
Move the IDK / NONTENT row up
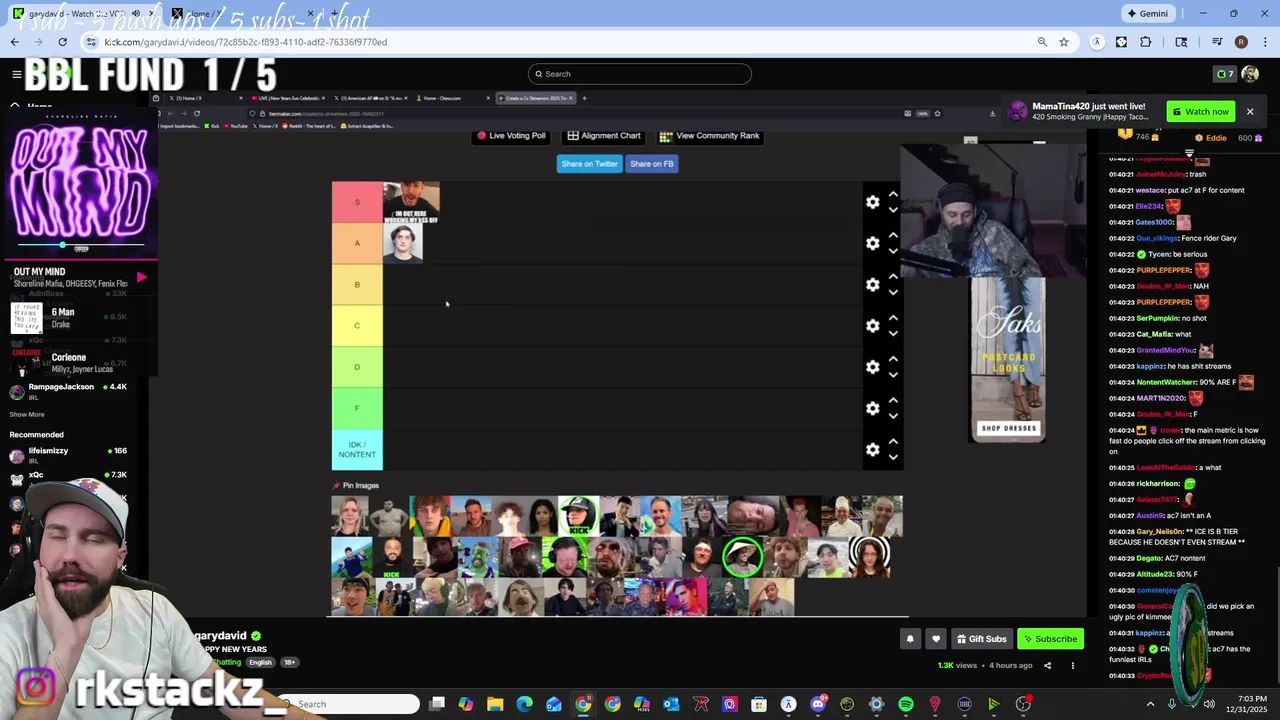pyautogui.click(x=893, y=442)
